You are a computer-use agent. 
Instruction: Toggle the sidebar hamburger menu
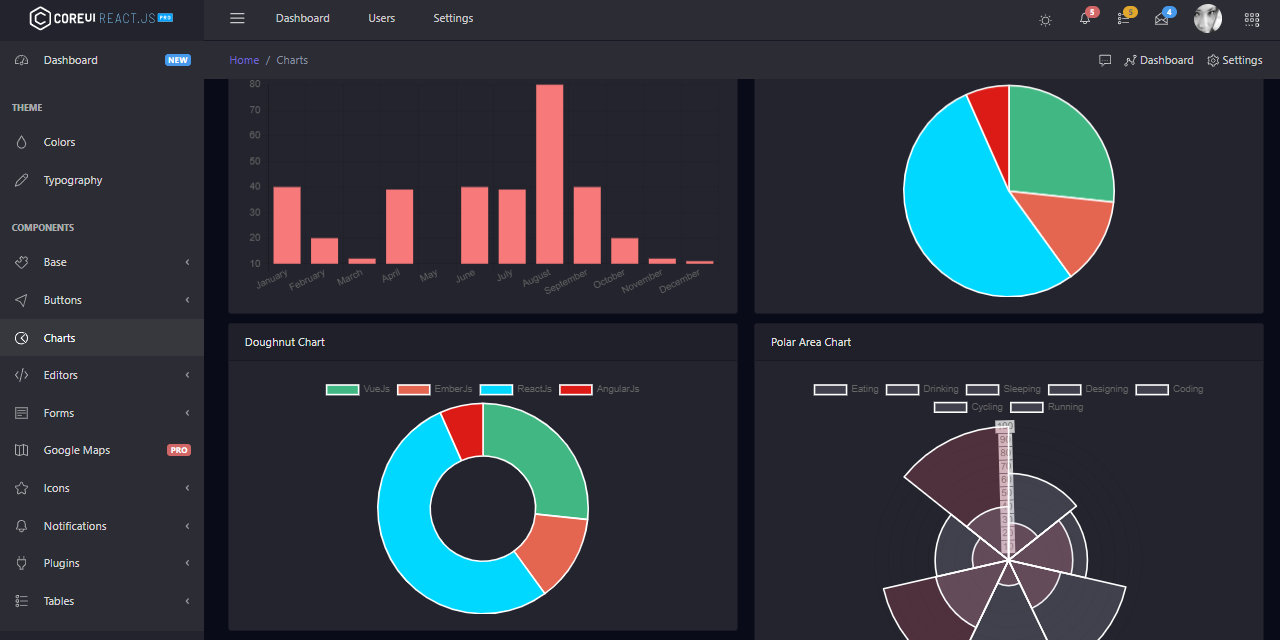pos(237,18)
